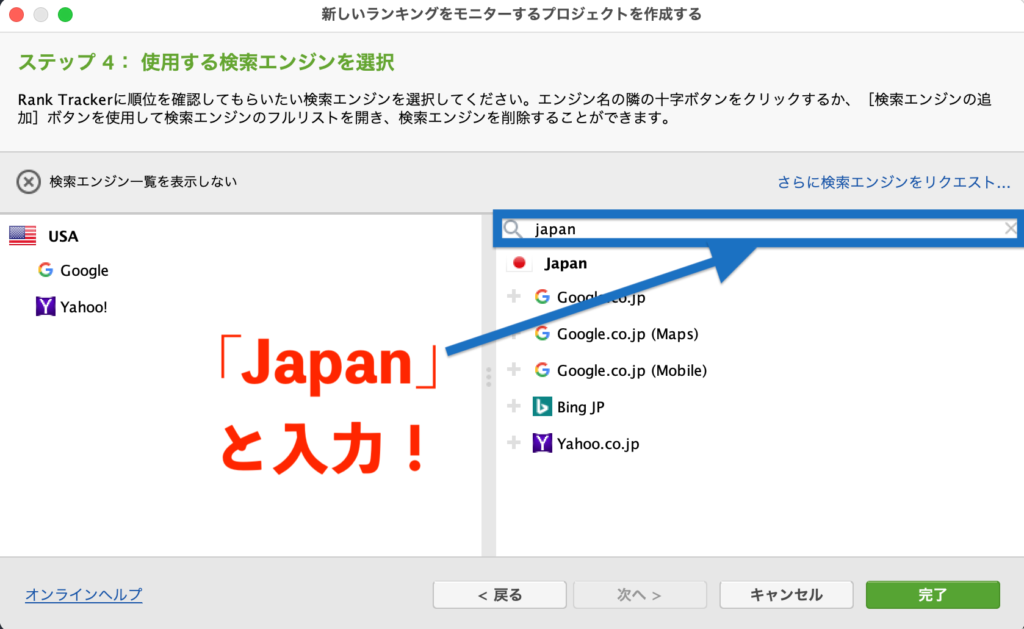Click the Bing JP logo icon
Screen dimensions: 1024x629
click(542, 406)
